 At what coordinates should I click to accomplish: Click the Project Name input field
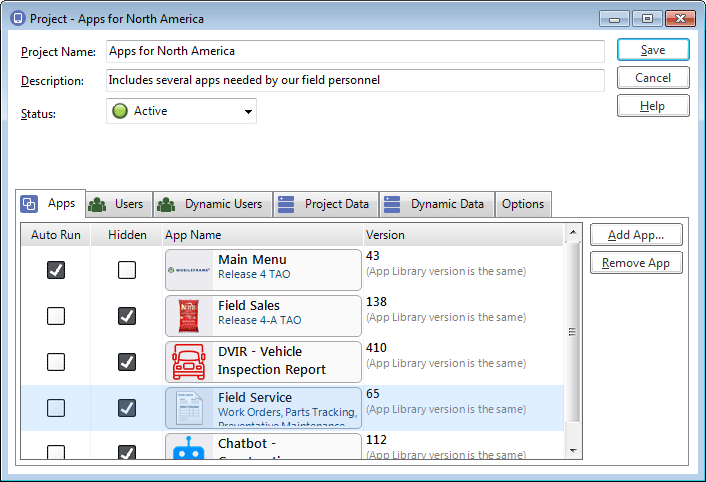coord(355,51)
